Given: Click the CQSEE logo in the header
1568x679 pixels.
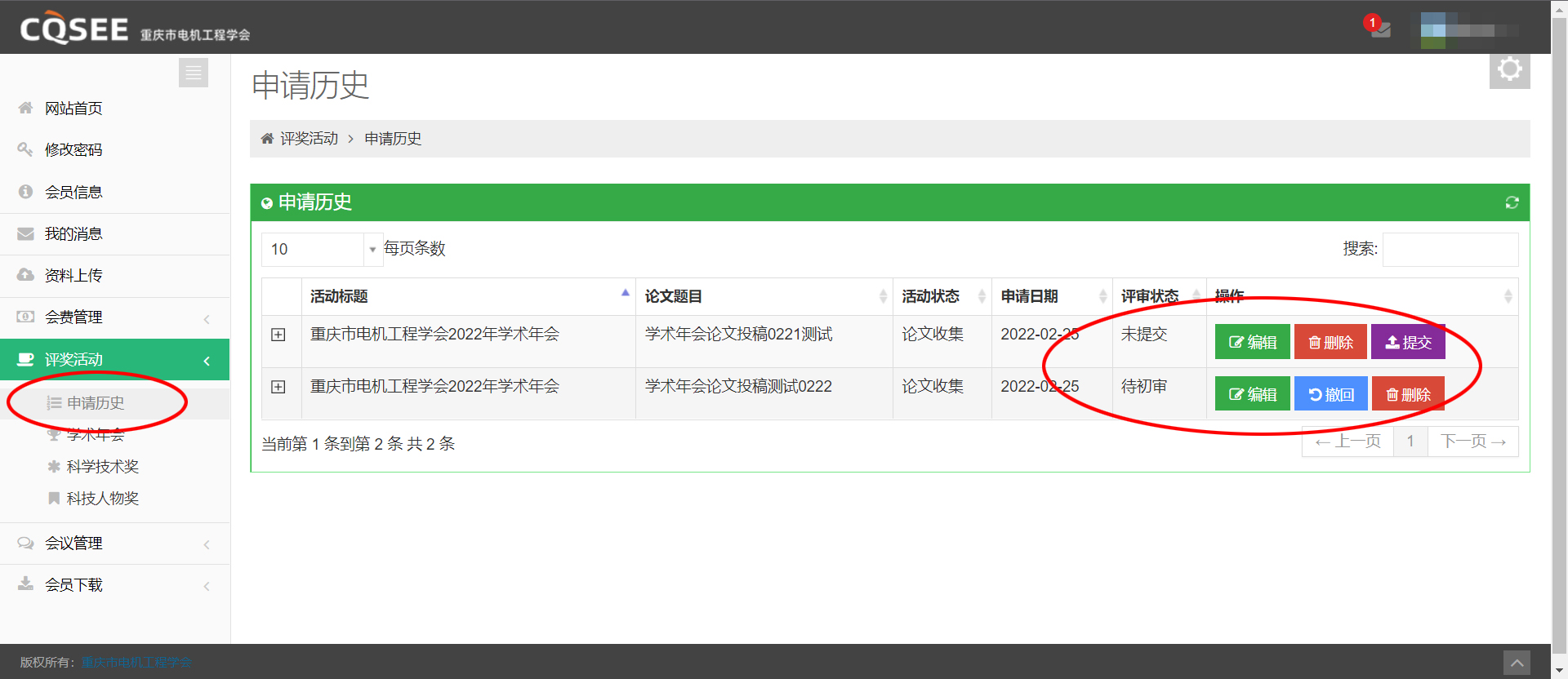Looking at the screenshot, I should (x=74, y=29).
